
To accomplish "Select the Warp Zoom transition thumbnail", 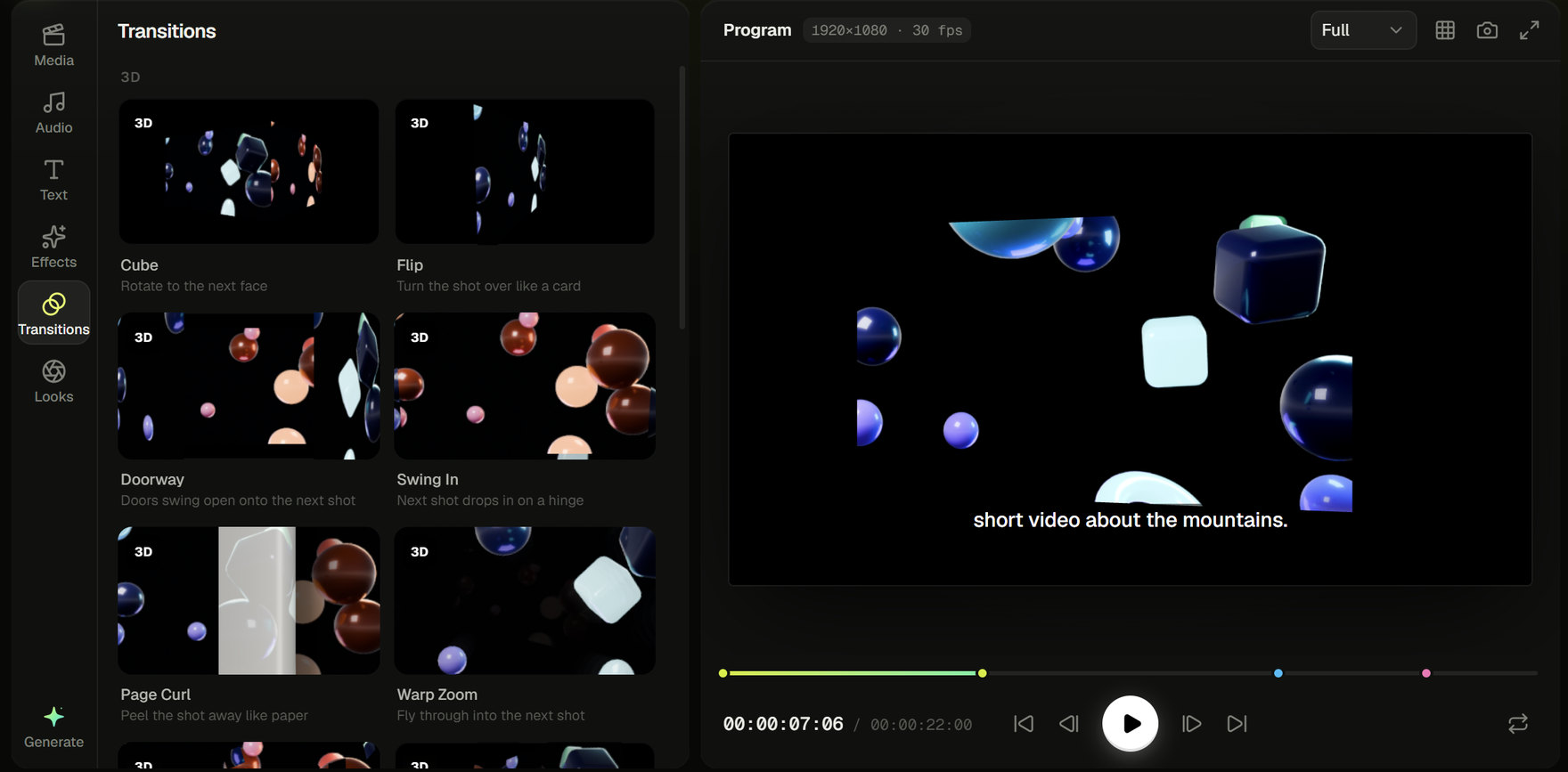I will [525, 600].
